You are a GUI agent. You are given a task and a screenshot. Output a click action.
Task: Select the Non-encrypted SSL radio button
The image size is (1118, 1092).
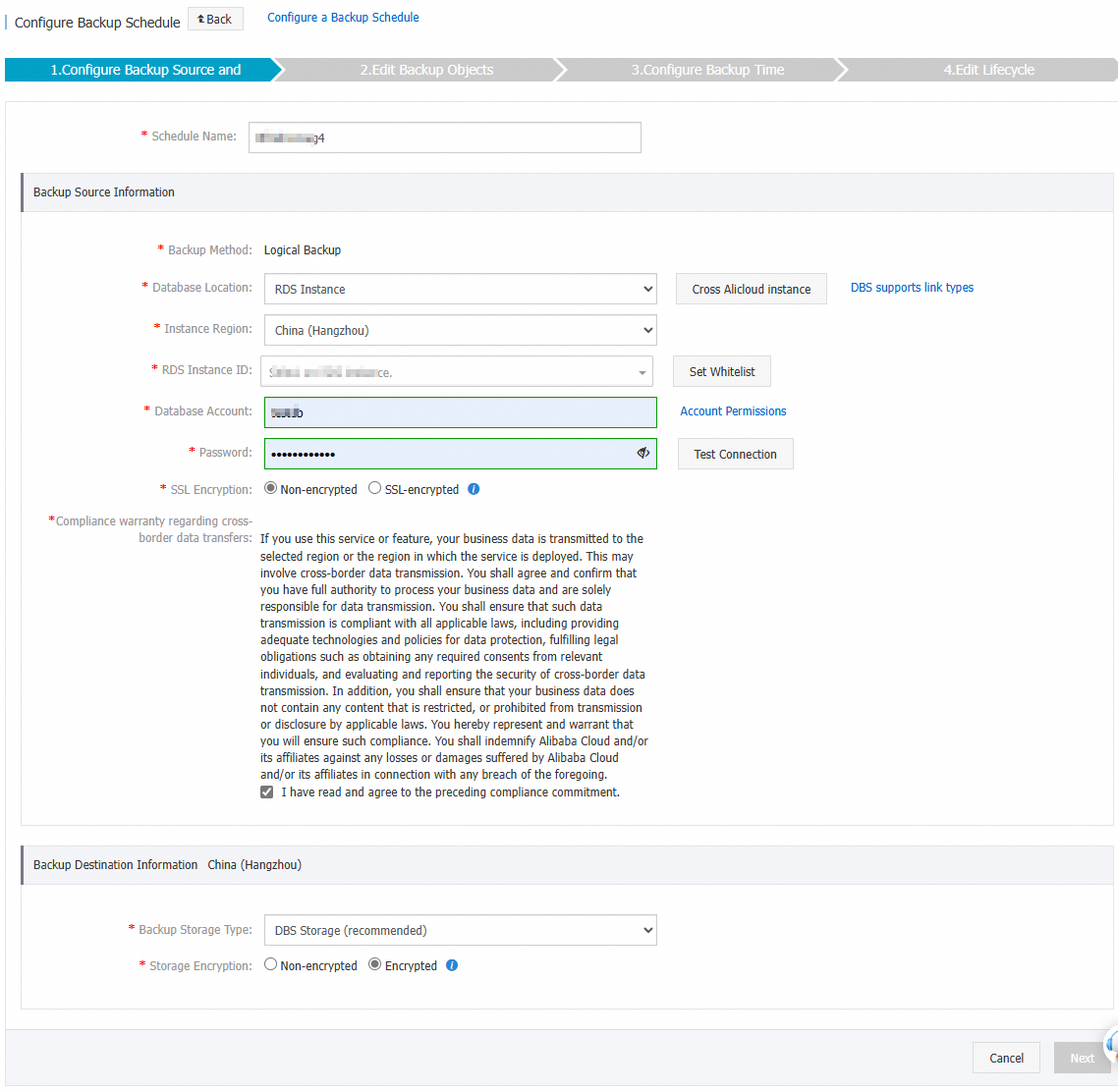pos(271,488)
